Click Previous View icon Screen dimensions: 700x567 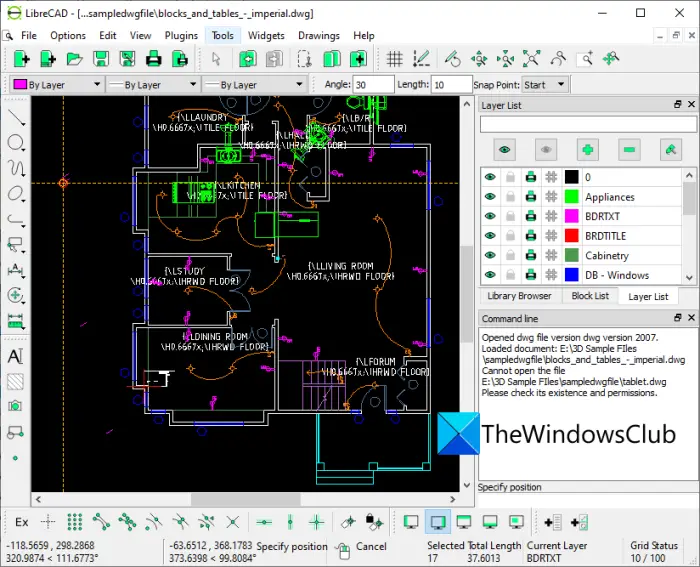pyautogui.click(x=558, y=58)
